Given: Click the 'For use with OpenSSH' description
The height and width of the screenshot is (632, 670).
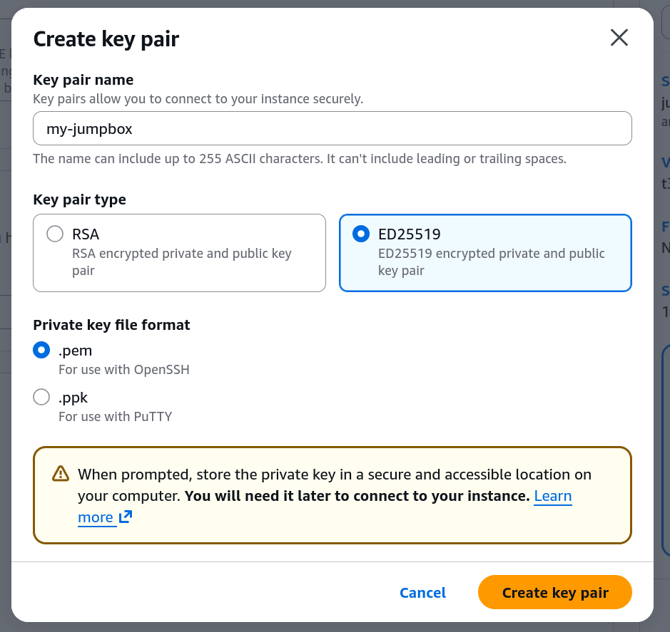Looking at the screenshot, I should [x=124, y=369].
